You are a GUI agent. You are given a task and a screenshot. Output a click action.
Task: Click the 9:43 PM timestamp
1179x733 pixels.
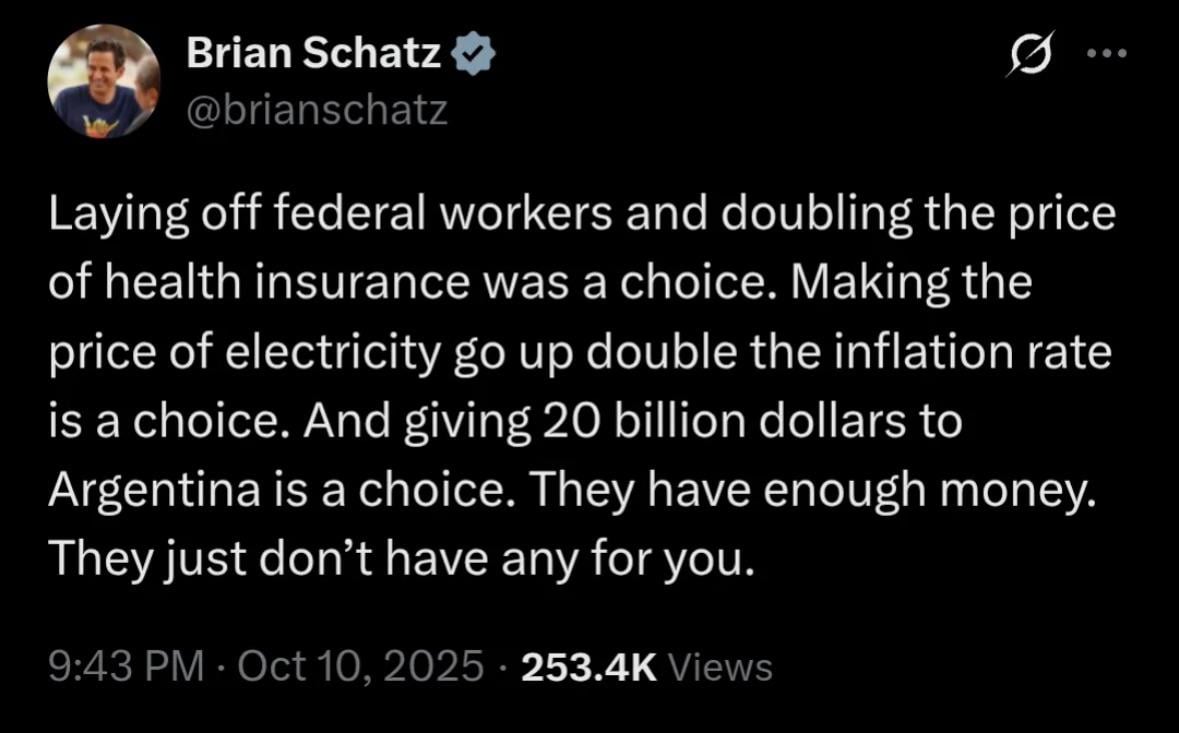125,666
